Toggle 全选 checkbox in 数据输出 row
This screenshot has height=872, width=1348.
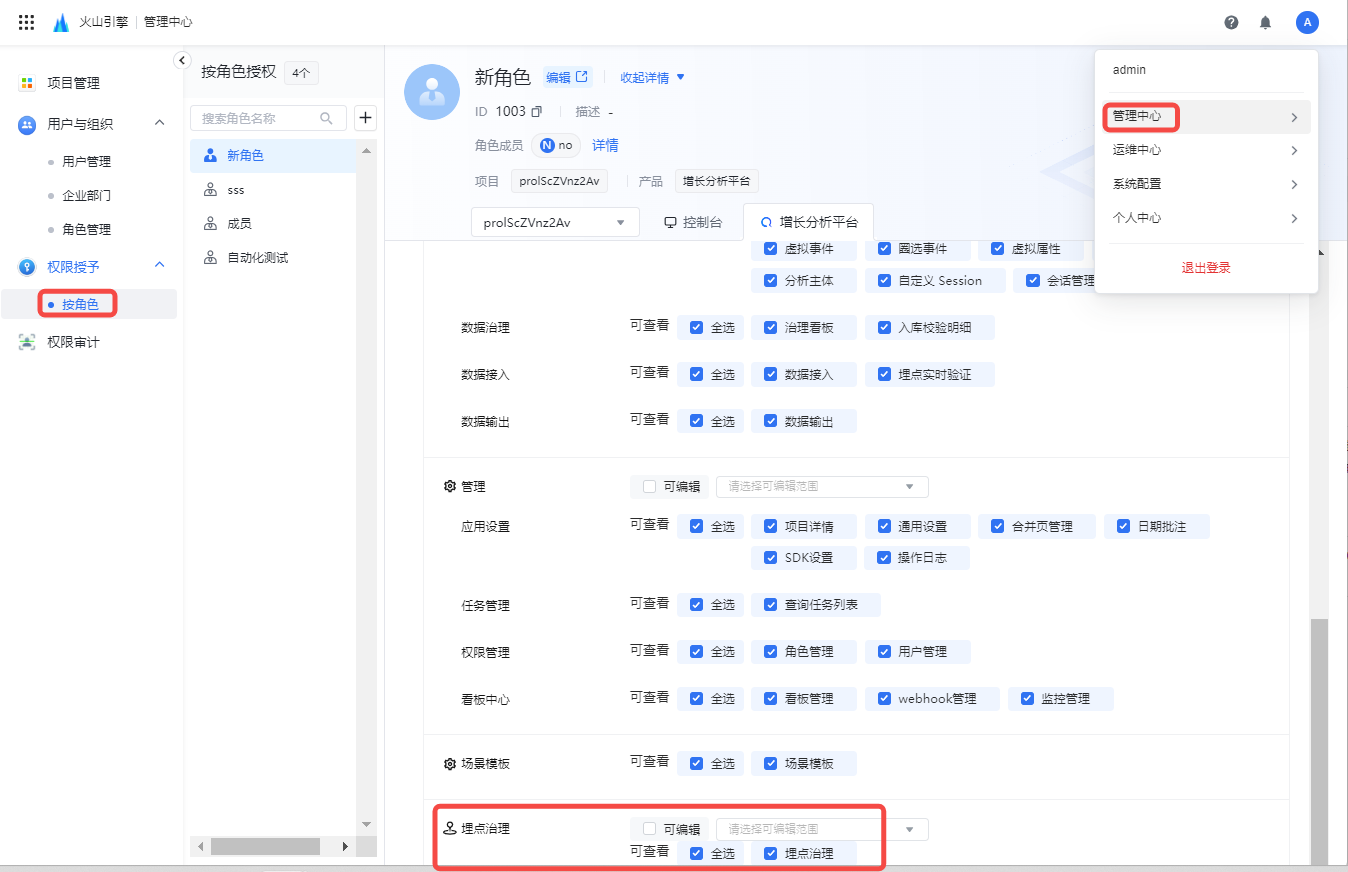pyautogui.click(x=697, y=421)
